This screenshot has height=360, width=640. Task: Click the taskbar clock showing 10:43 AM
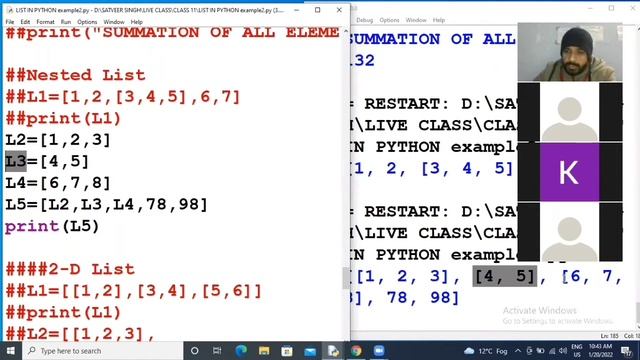click(x=600, y=351)
